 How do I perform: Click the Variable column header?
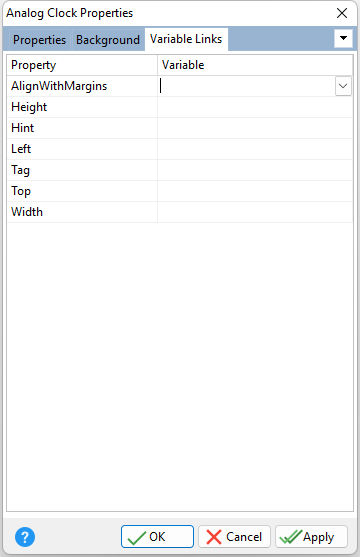pos(255,65)
